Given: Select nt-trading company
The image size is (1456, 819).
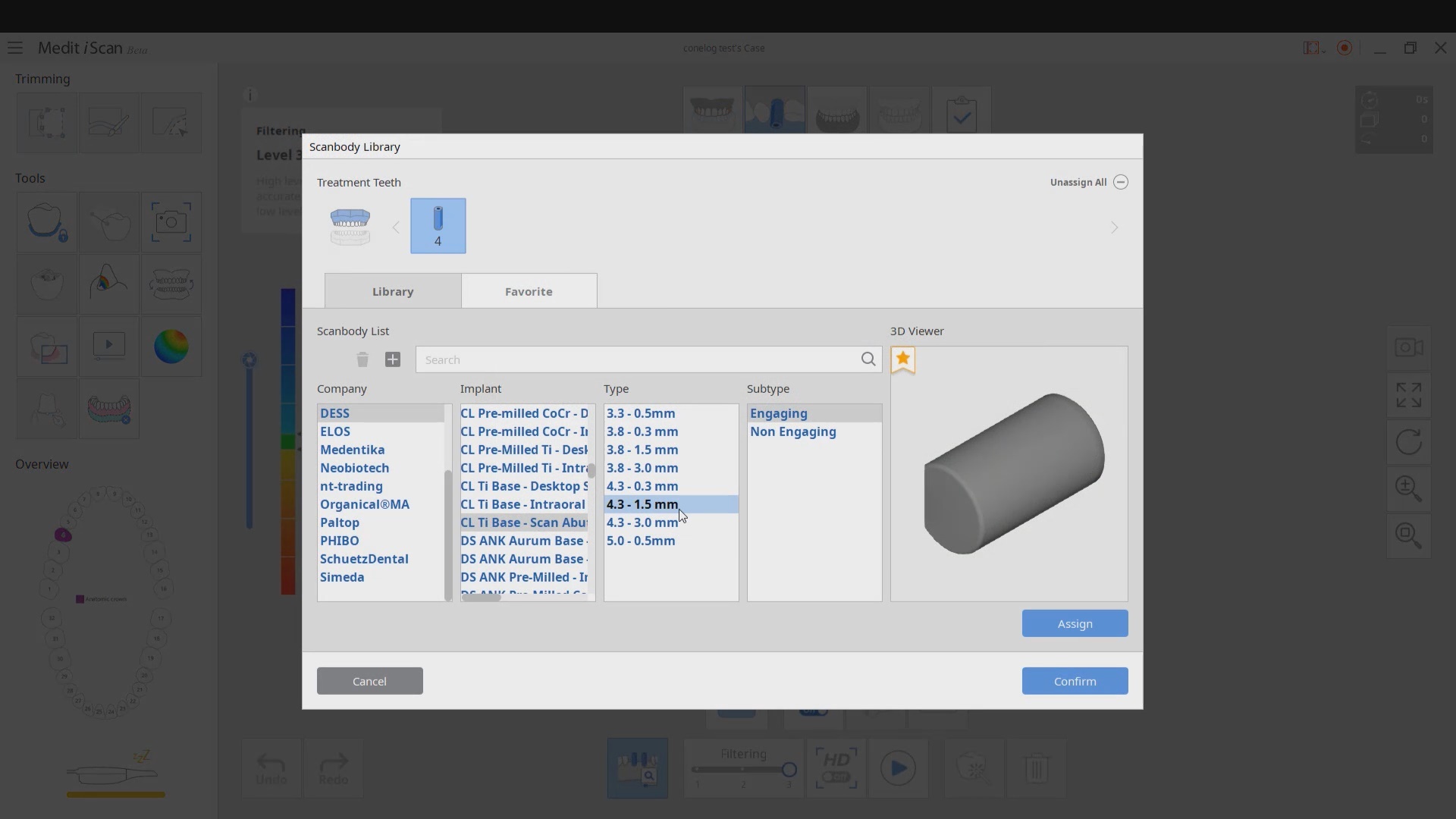Looking at the screenshot, I should pos(381,486).
